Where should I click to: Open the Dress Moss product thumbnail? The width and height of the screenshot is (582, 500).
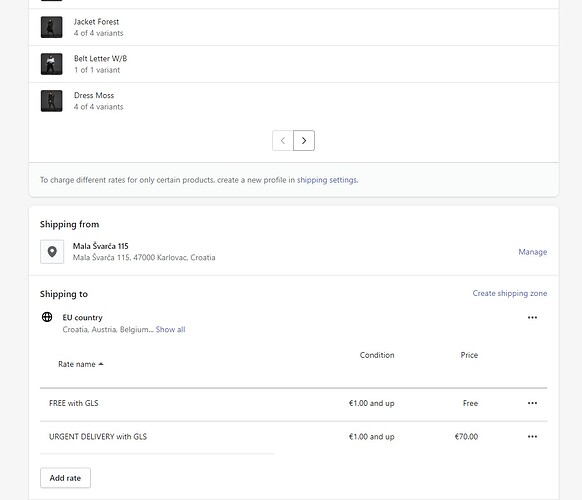[52, 101]
